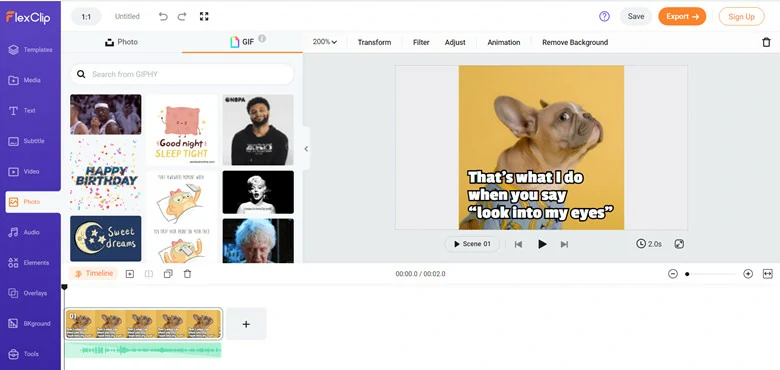Click the FlexClip logo
Screen dimensions: 780x370
tap(28, 17)
